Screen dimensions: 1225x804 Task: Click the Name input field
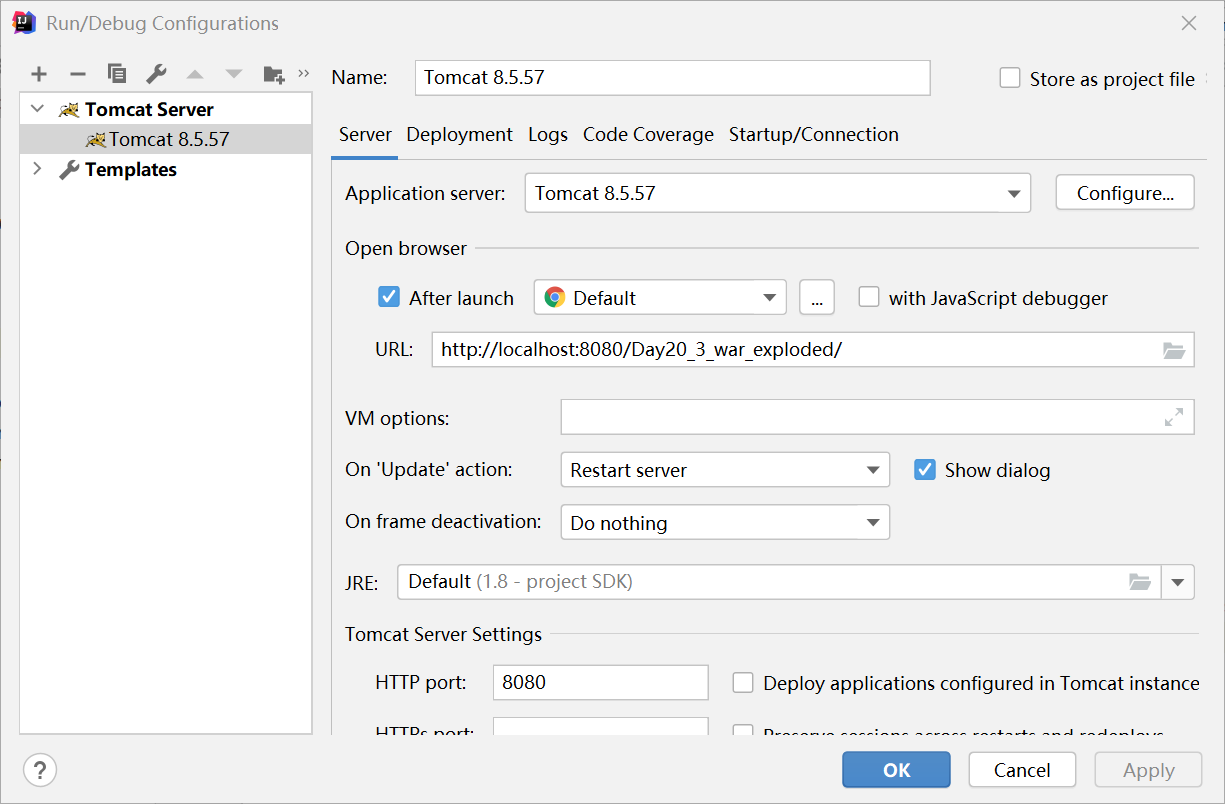pyautogui.click(x=672, y=77)
